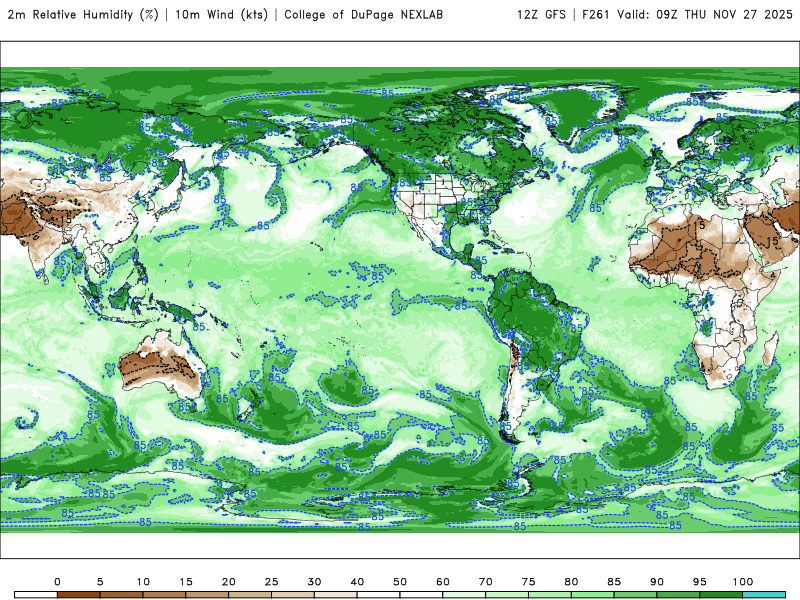The height and width of the screenshot is (600, 800).
Task: Click the white swatch left of the 0 label
Action: (x=36, y=595)
